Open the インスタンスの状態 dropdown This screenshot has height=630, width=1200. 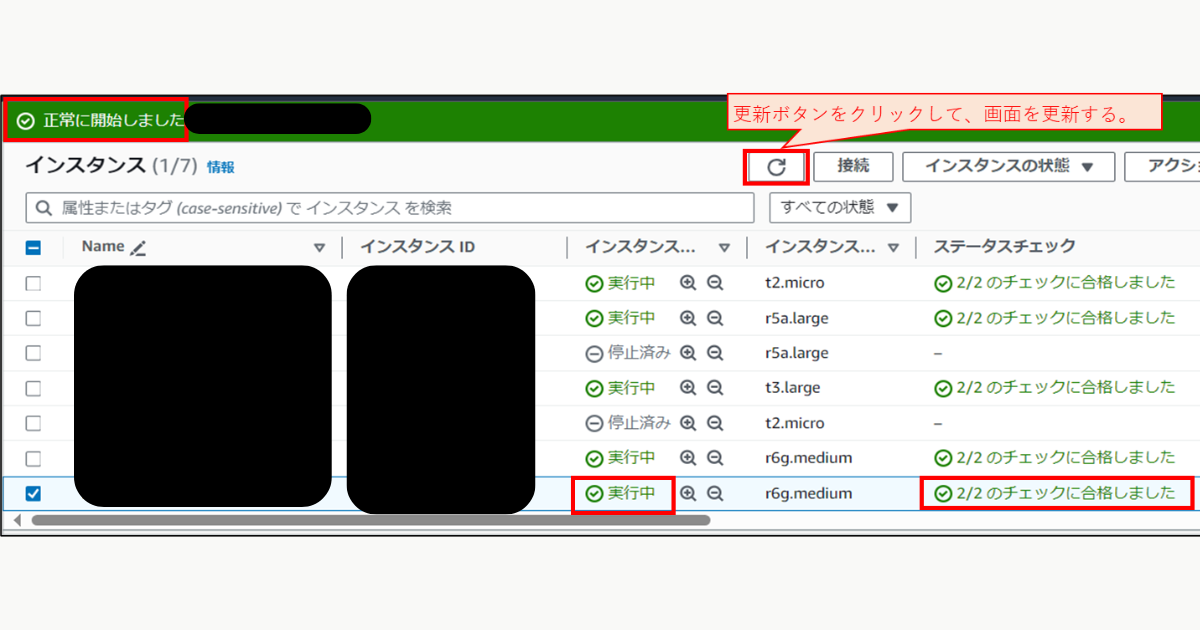click(1008, 166)
